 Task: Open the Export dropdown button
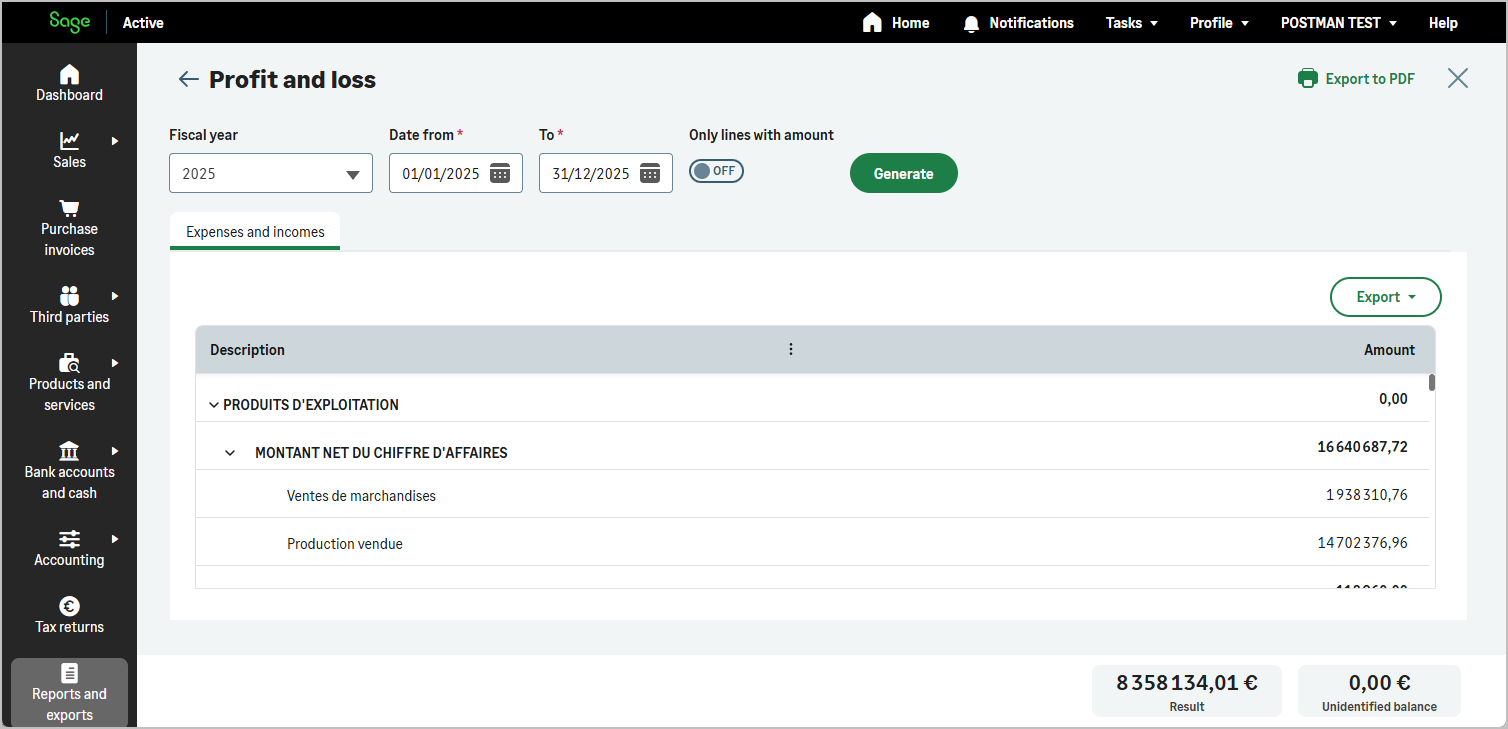click(x=1385, y=297)
